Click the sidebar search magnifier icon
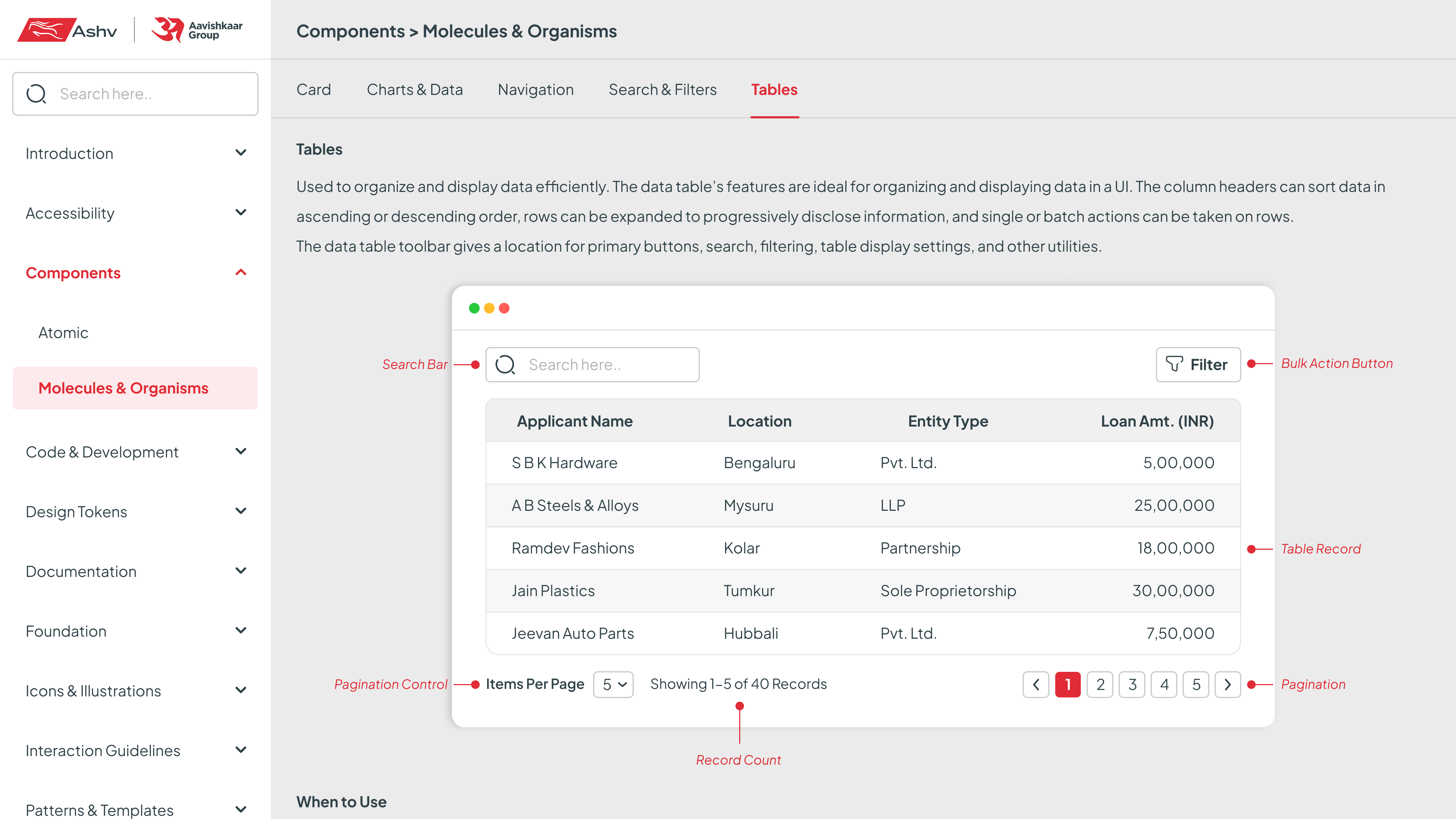 (36, 93)
